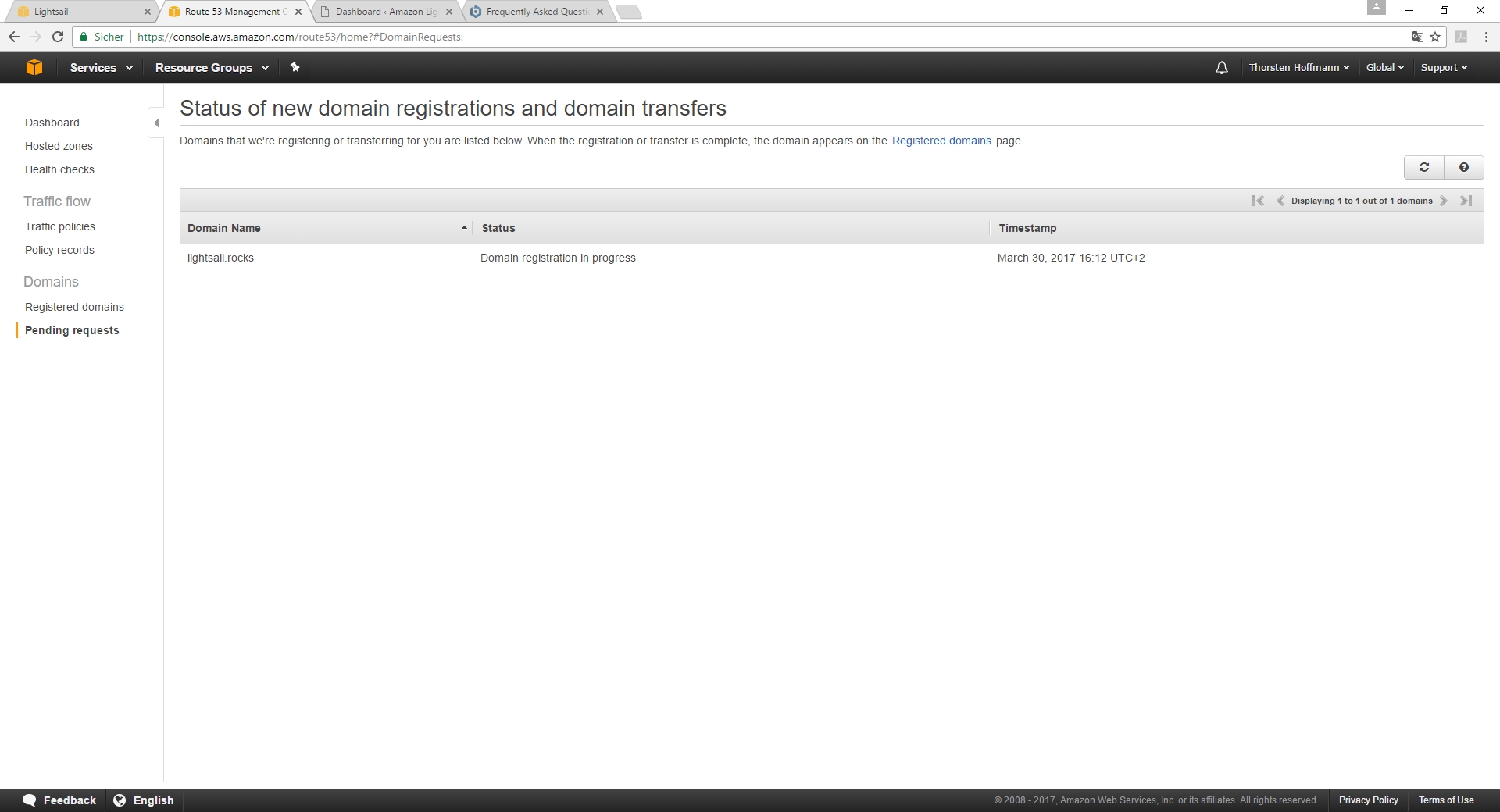
Task: Open Chrome three-dot menu
Action: point(1485,37)
